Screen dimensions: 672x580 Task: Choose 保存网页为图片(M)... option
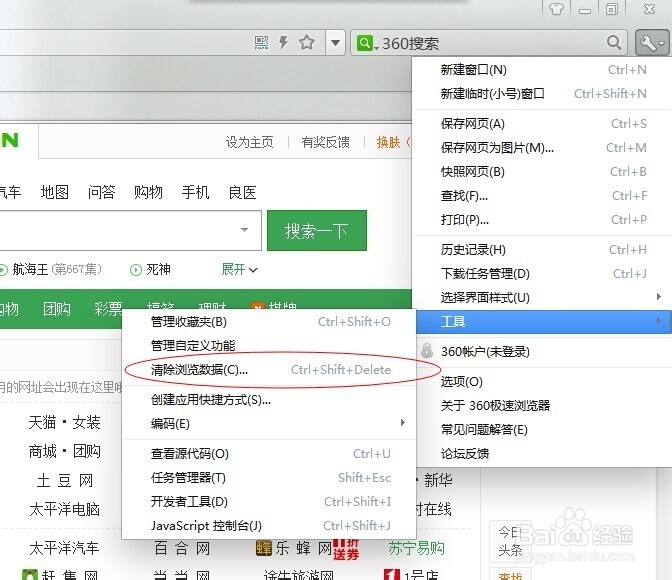coord(543,147)
